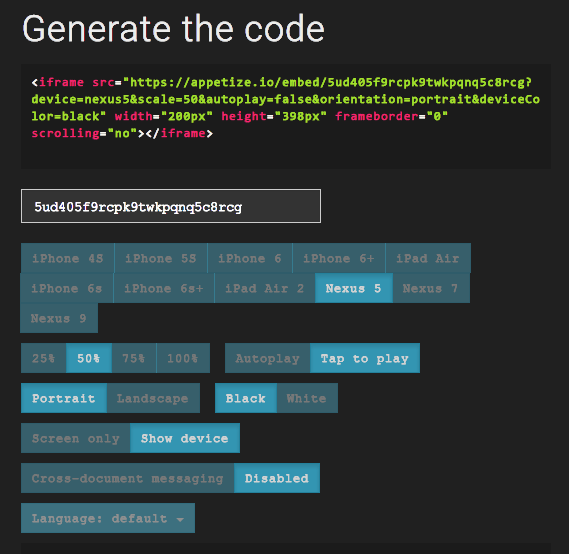Viewport: 569px width, 554px height.
Task: Open the Language: default dropdown
Action: tap(108, 518)
